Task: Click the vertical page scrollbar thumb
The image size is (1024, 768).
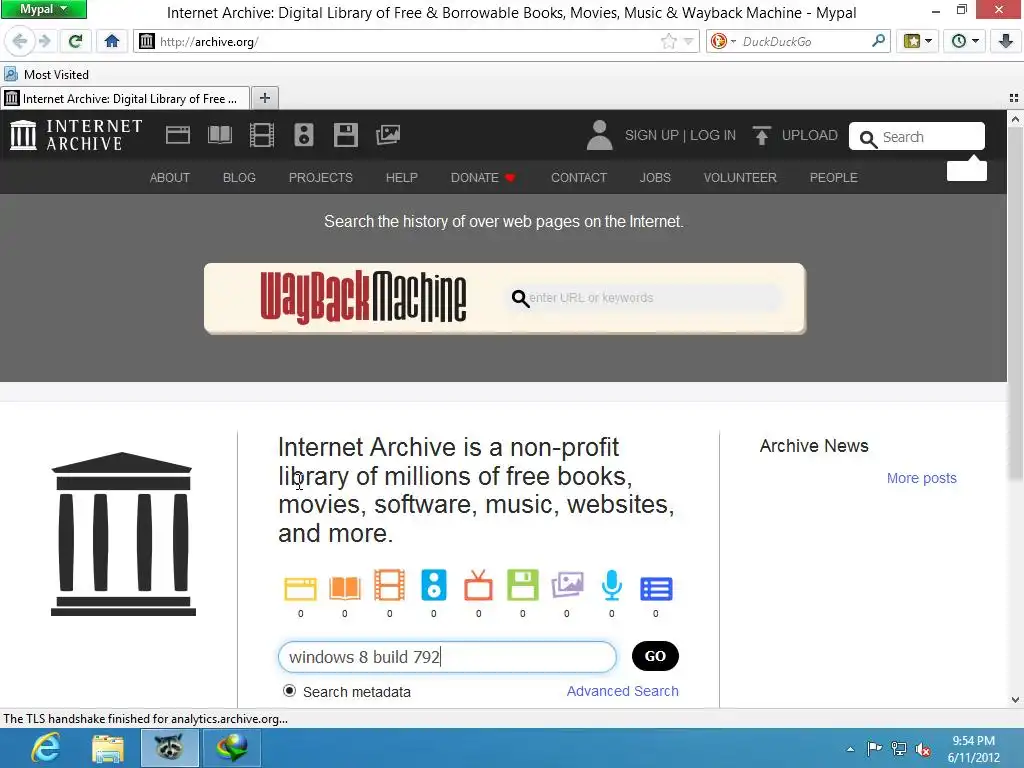Action: pos(1015,305)
